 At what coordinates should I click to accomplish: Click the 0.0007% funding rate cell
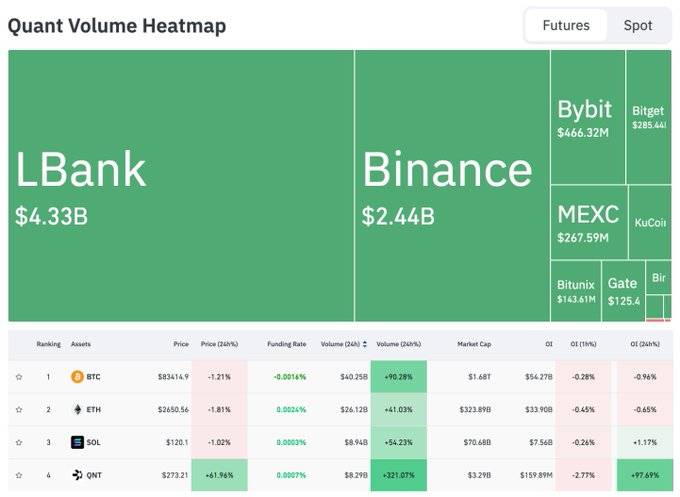291,475
